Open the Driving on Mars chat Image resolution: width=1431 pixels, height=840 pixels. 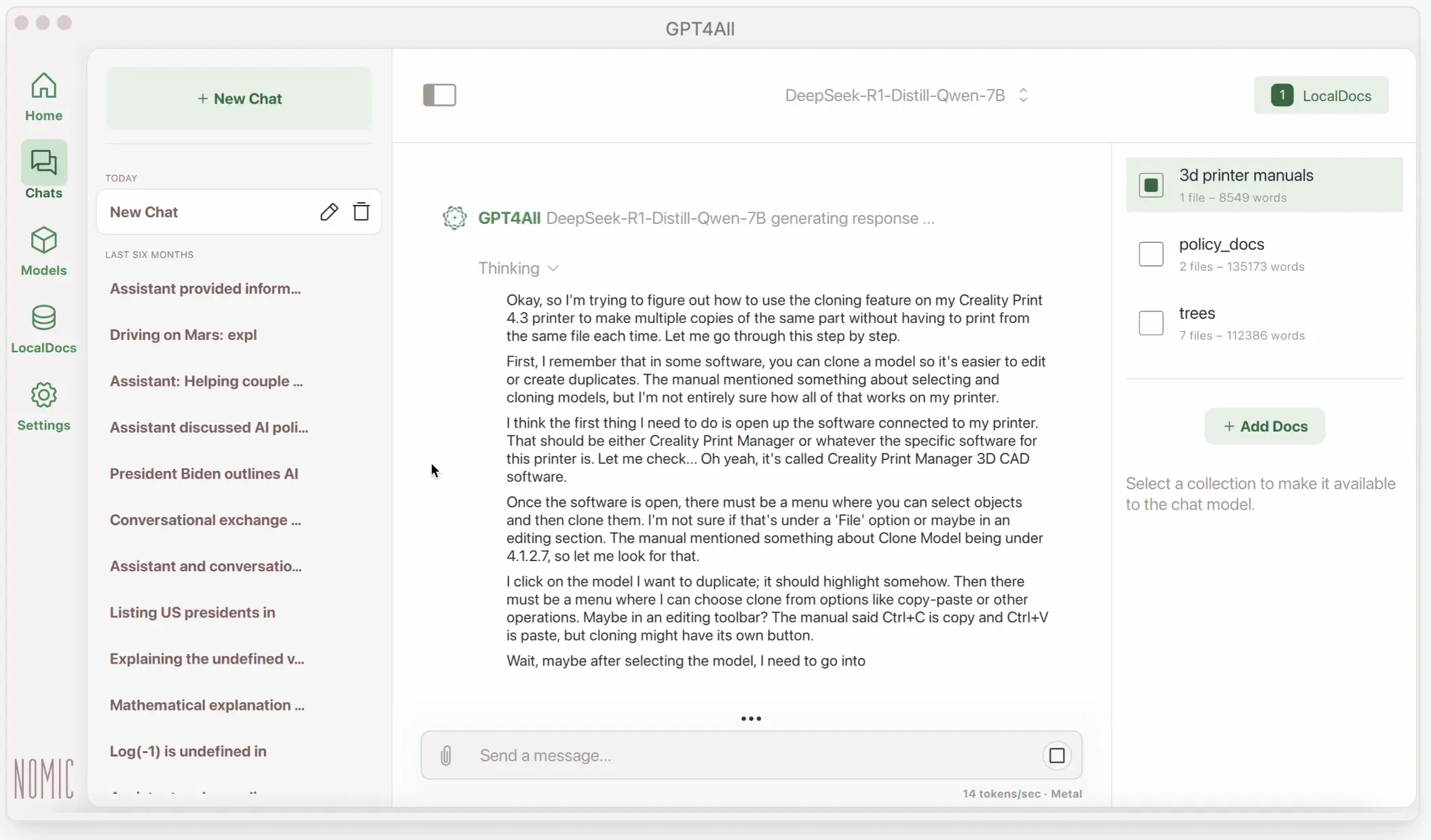coord(183,335)
